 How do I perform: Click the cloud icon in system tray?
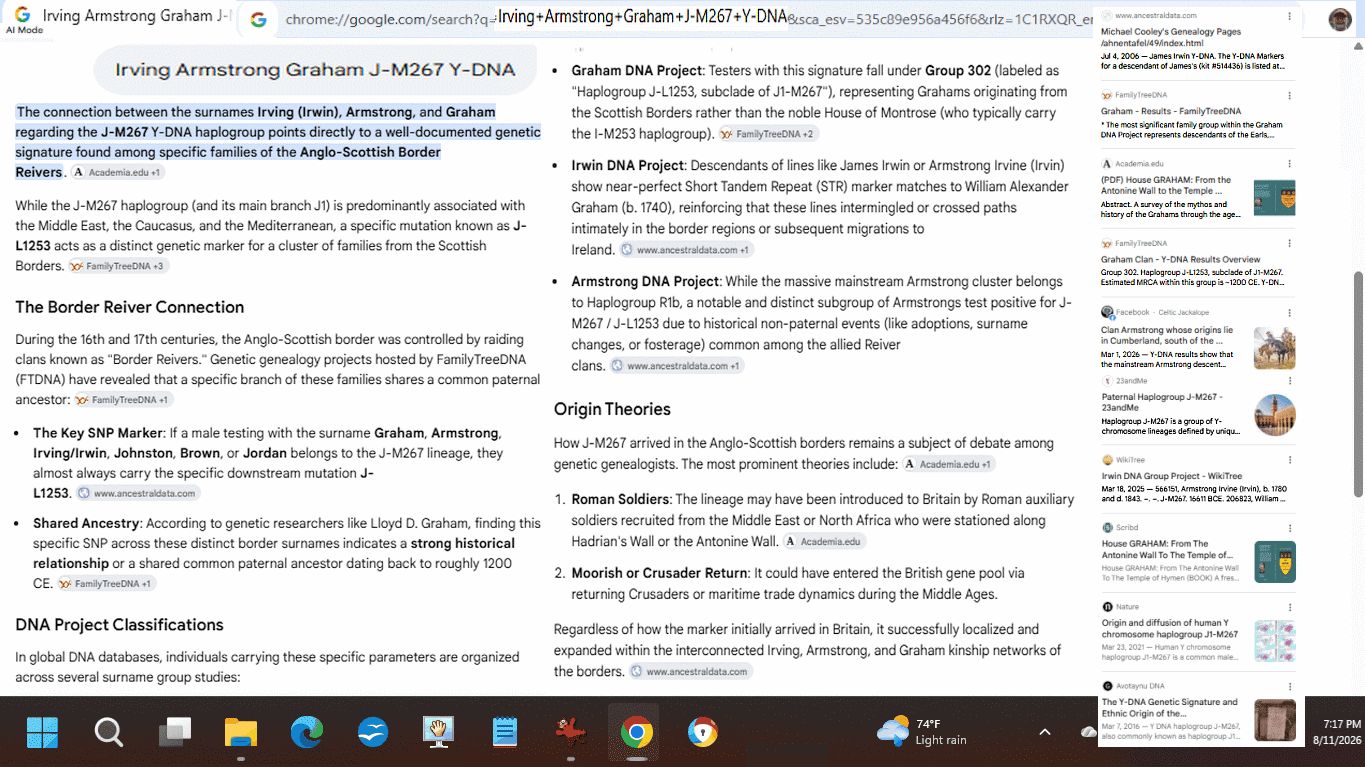[x=1089, y=732]
